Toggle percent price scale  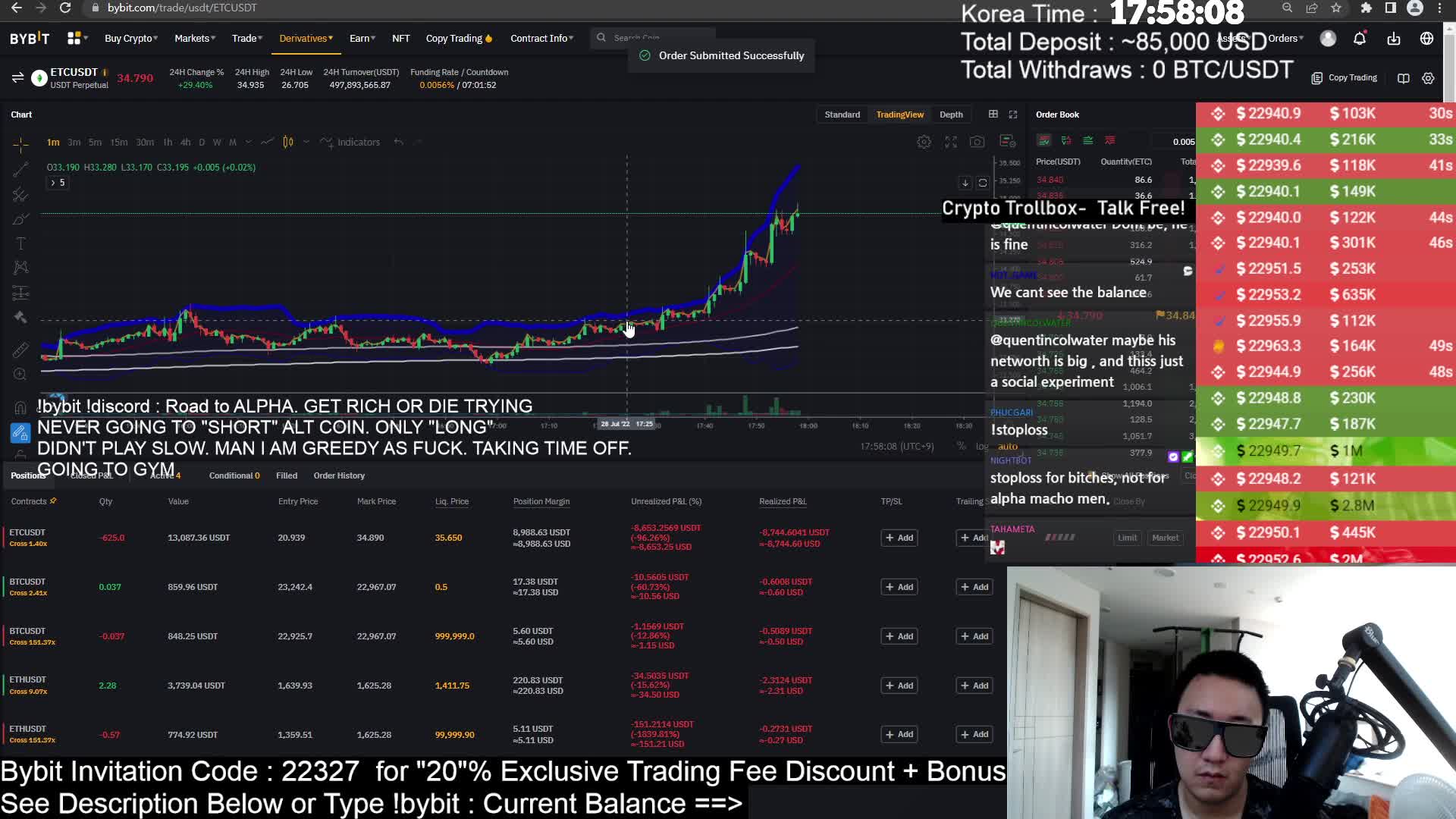coord(962,446)
